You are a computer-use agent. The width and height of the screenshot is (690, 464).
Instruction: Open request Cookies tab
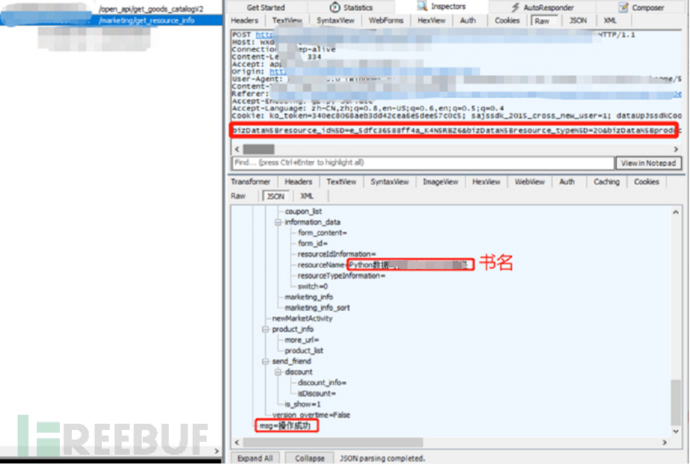coord(507,20)
